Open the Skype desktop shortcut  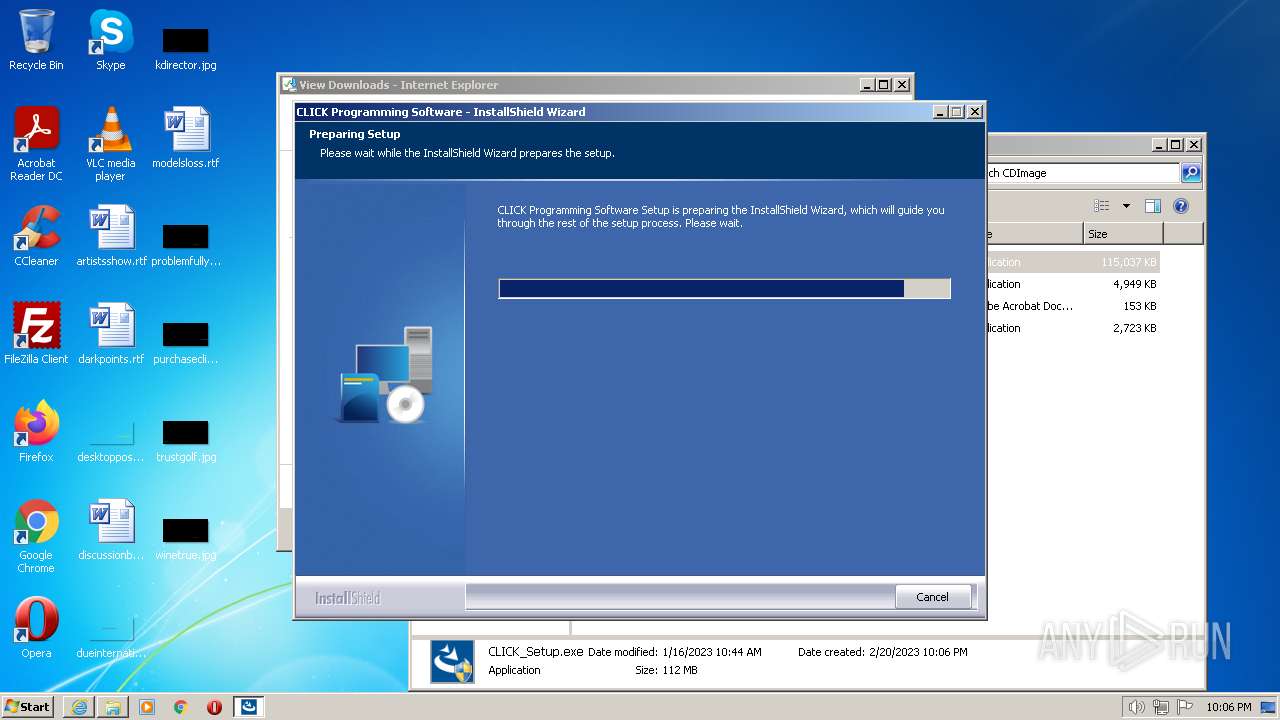click(110, 40)
